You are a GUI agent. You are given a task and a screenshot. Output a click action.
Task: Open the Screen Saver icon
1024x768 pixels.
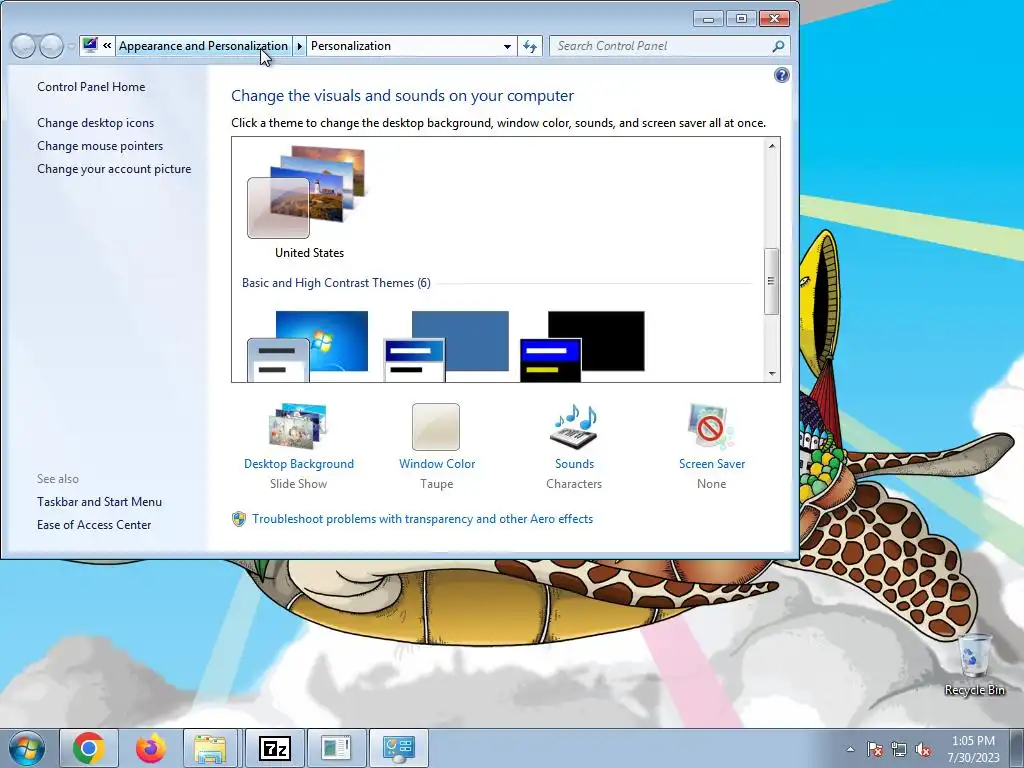coord(711,426)
